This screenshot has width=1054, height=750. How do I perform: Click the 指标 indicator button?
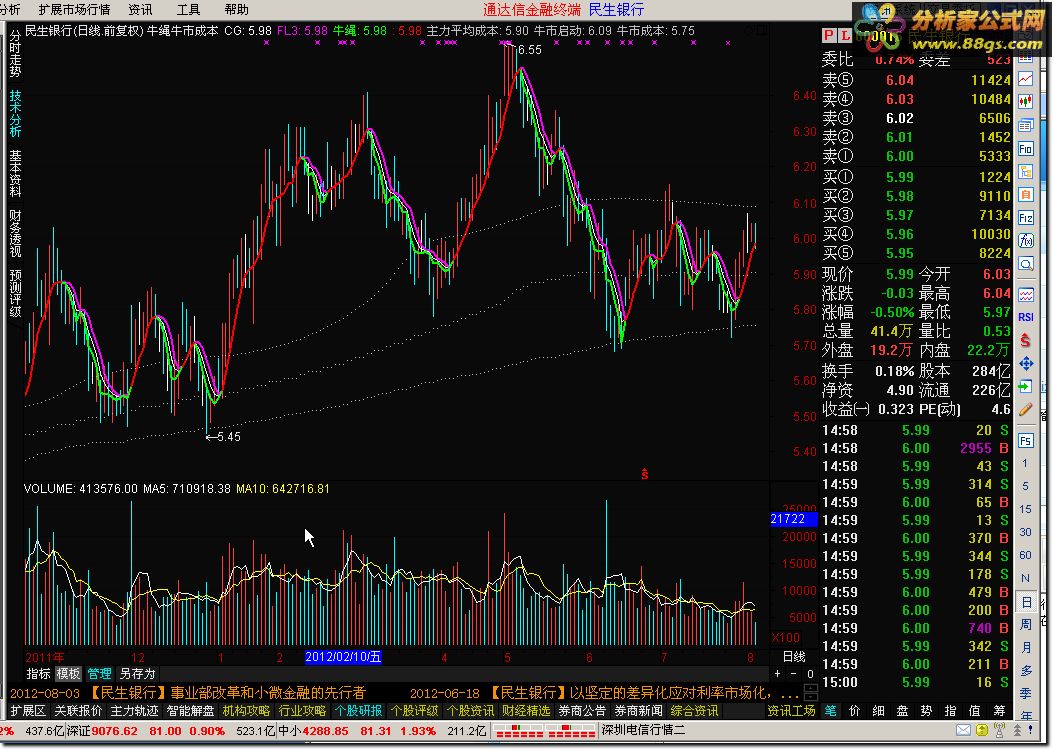[38, 673]
